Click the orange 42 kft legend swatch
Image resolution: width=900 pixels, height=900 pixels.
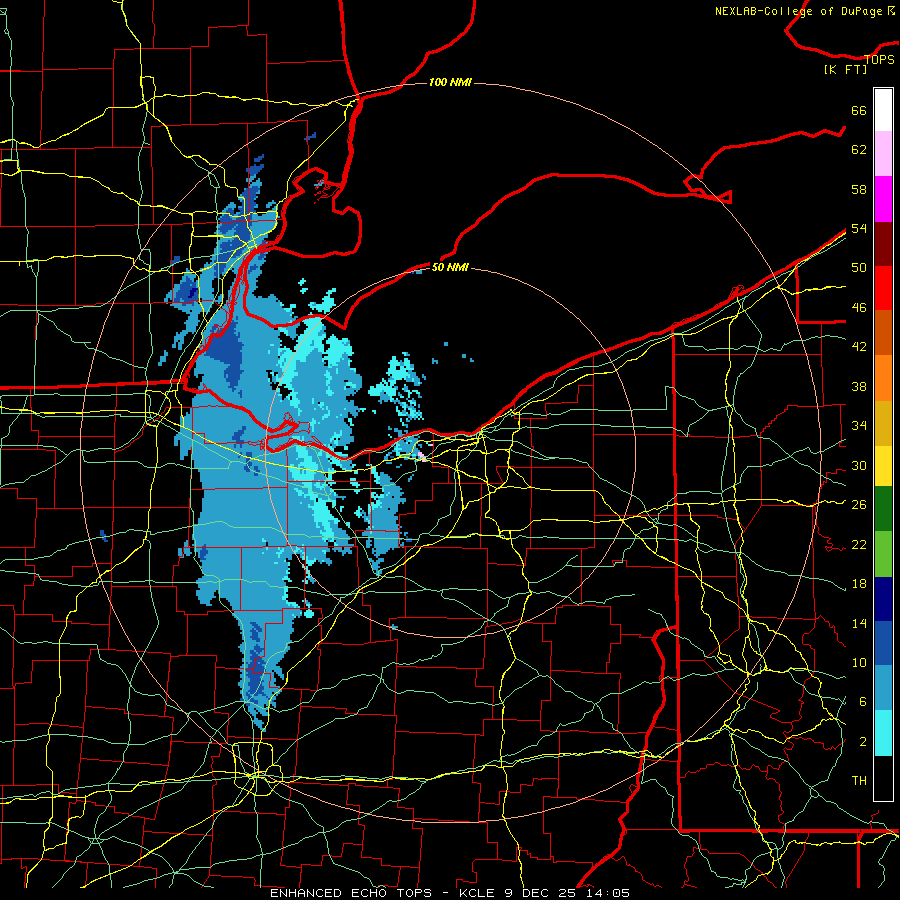[x=883, y=378]
